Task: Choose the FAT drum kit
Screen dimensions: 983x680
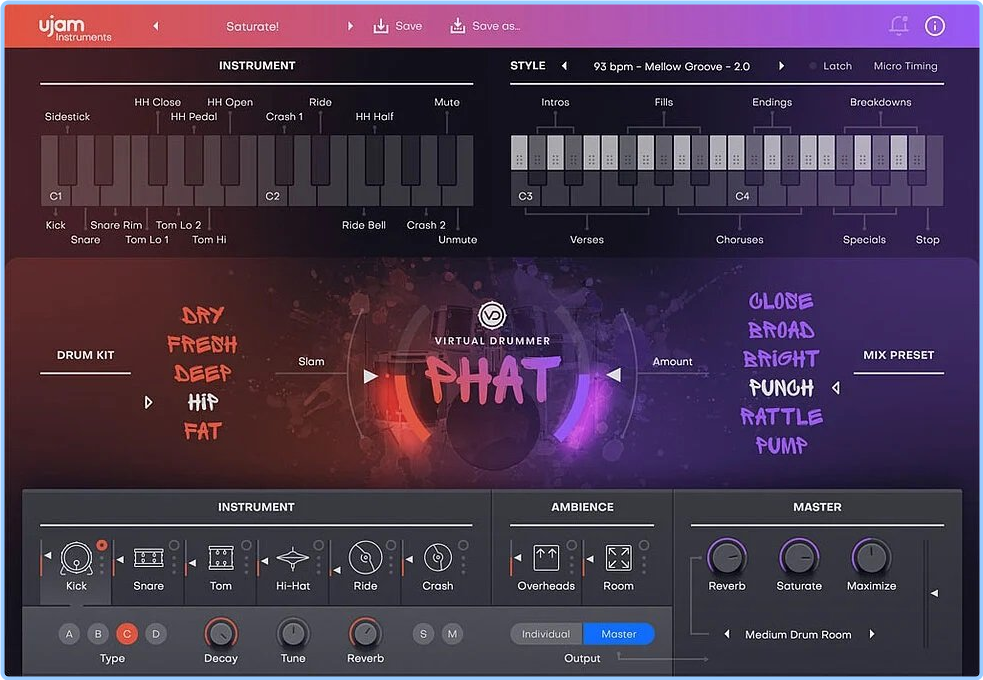Action: (202, 431)
